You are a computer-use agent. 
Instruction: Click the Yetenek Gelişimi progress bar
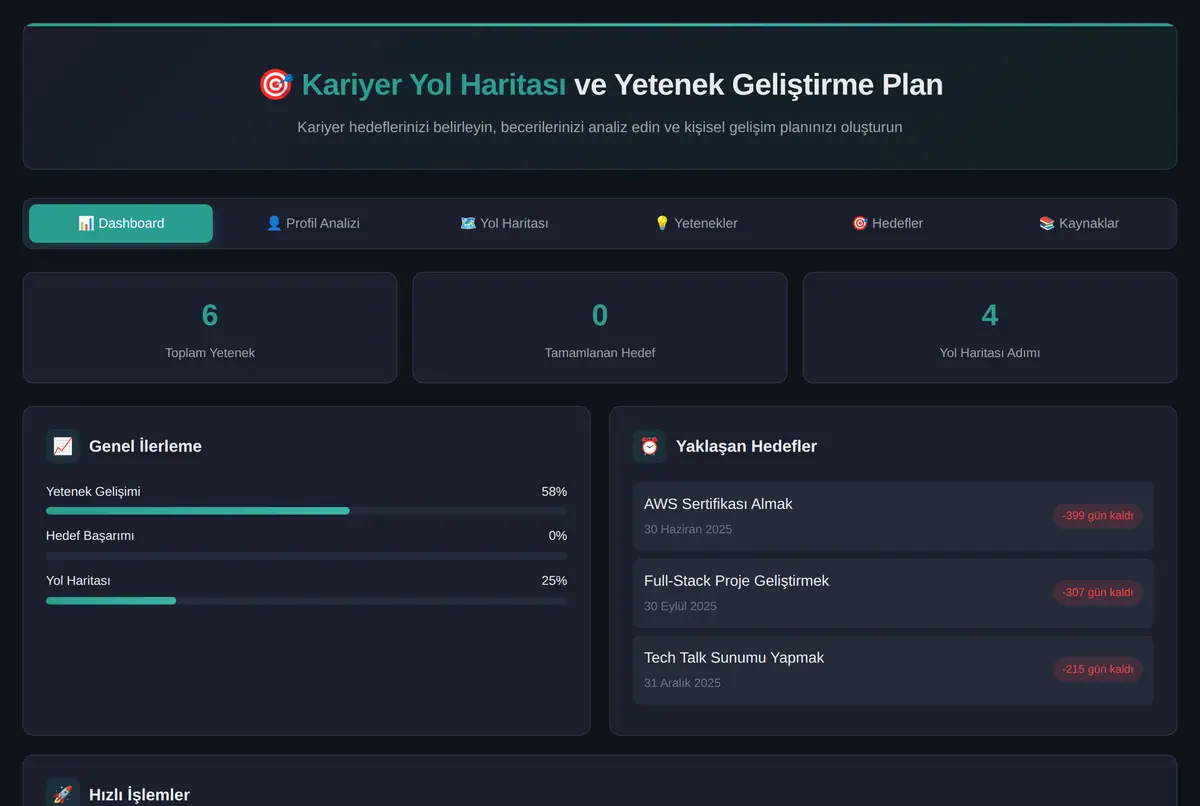click(x=306, y=511)
